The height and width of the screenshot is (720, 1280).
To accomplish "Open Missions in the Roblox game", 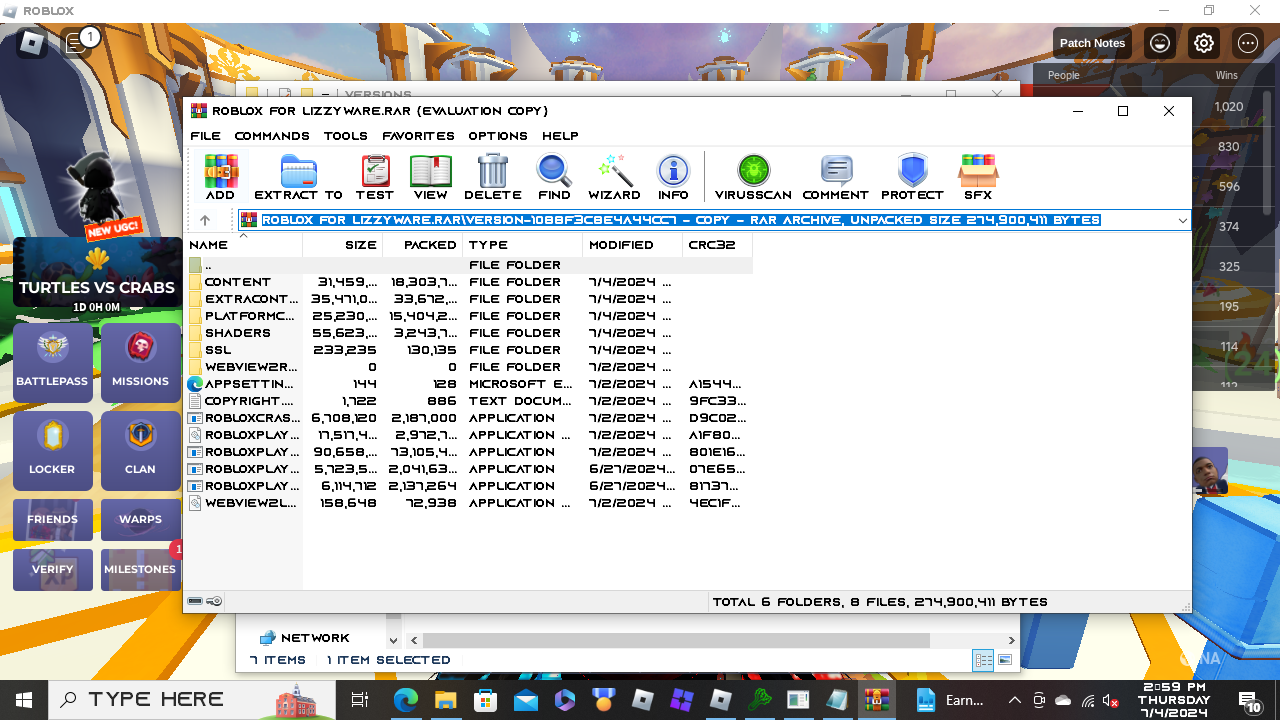I will coord(140,363).
